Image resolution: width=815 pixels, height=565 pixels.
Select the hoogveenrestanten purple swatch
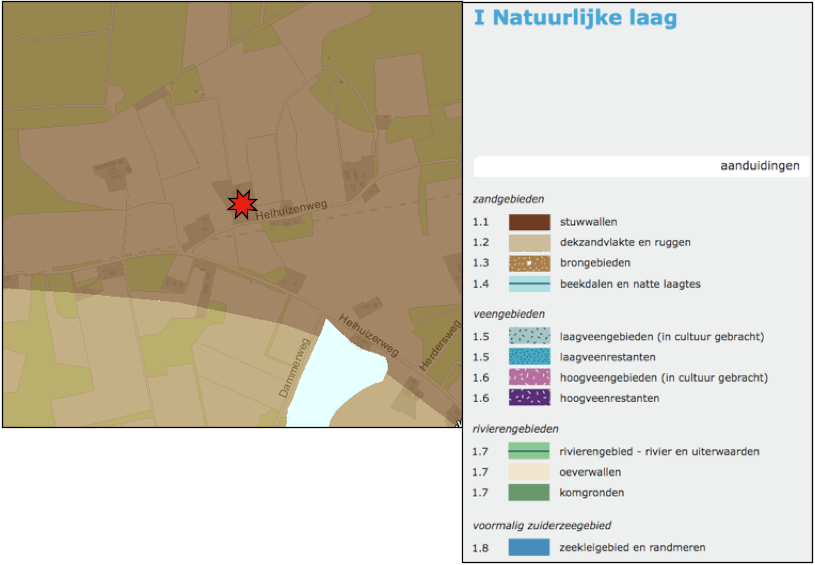tap(529, 398)
